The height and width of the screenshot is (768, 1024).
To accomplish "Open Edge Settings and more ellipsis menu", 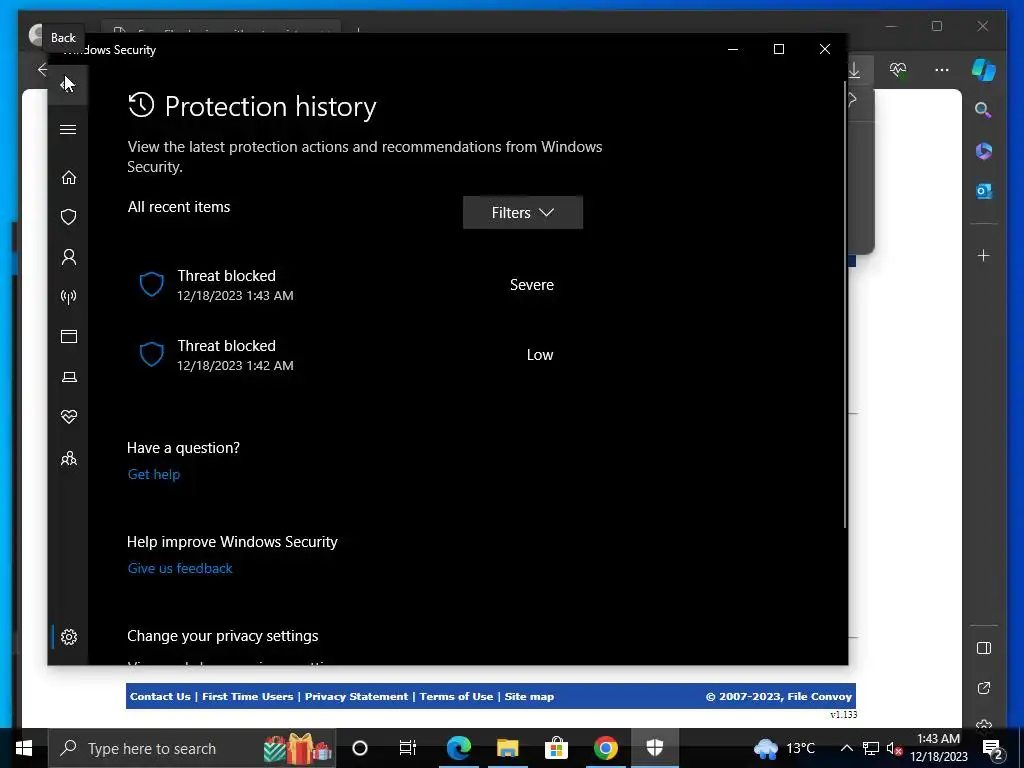I will (x=941, y=69).
